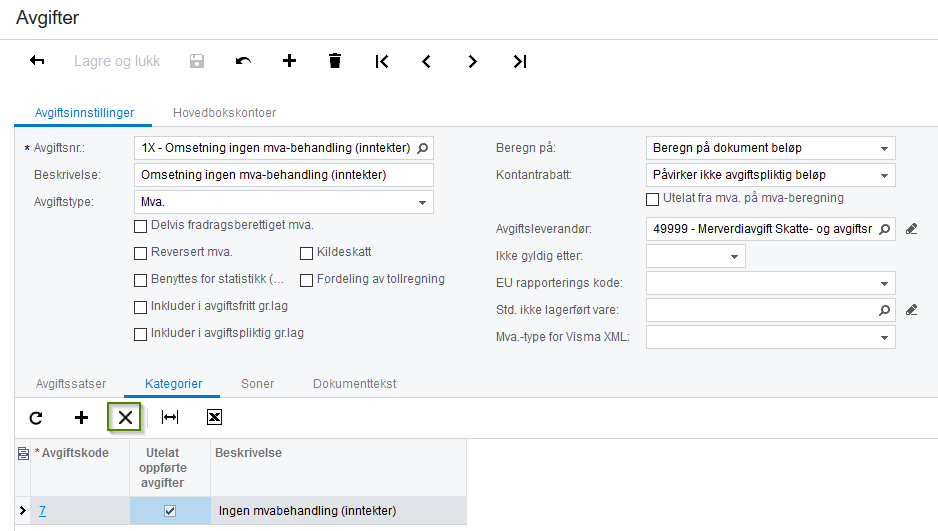
Task: Edit Std. ikke lagerført vare pencil icon
Action: [x=911, y=310]
